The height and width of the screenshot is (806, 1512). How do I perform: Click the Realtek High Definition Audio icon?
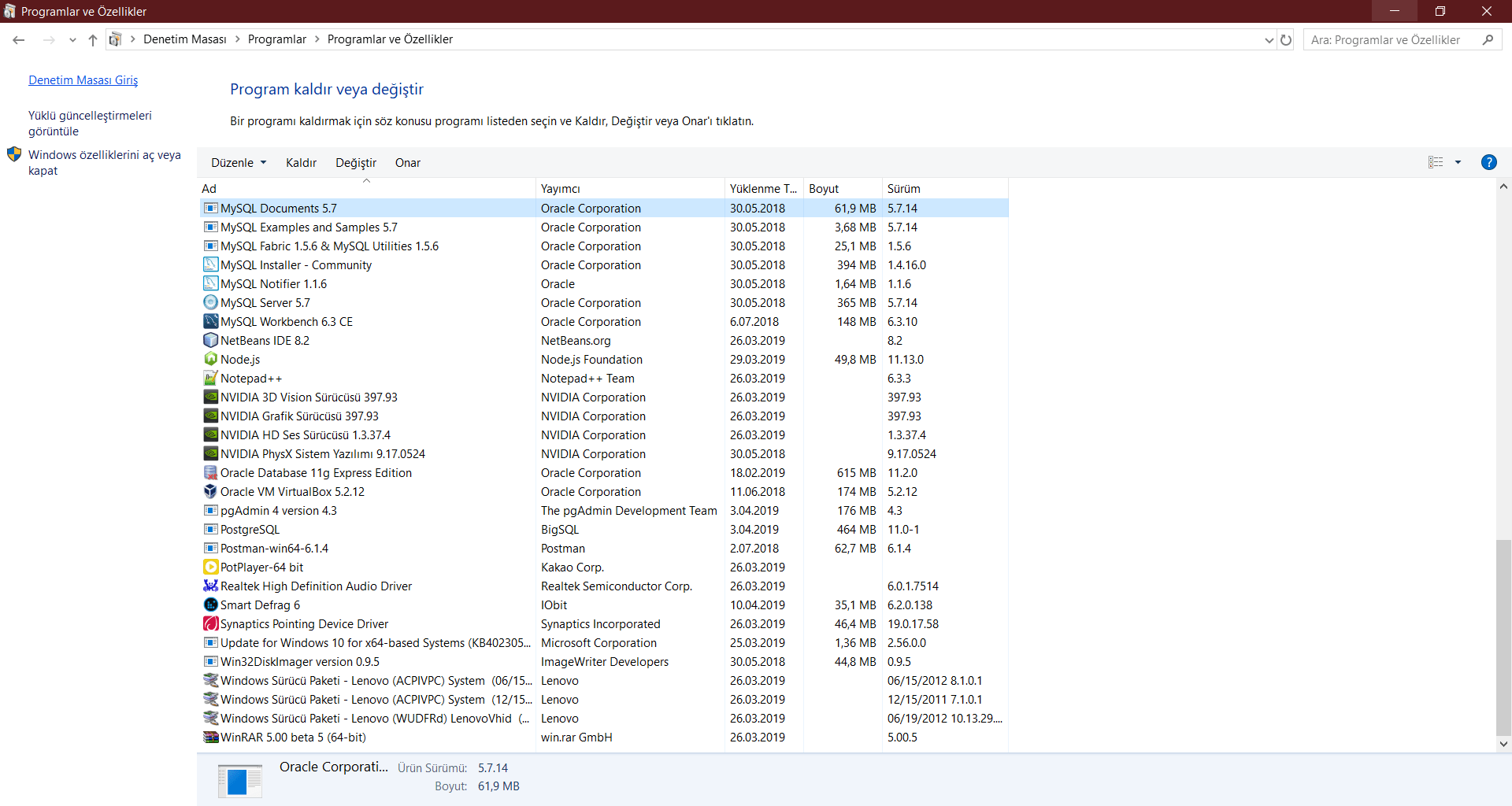click(210, 586)
